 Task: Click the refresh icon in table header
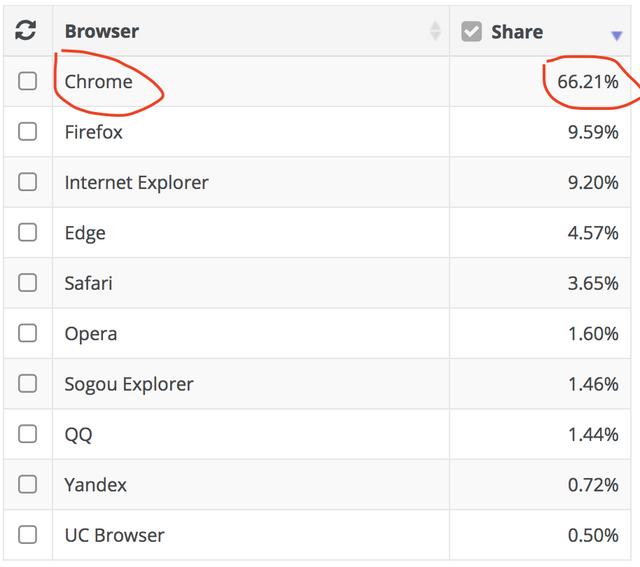click(26, 31)
